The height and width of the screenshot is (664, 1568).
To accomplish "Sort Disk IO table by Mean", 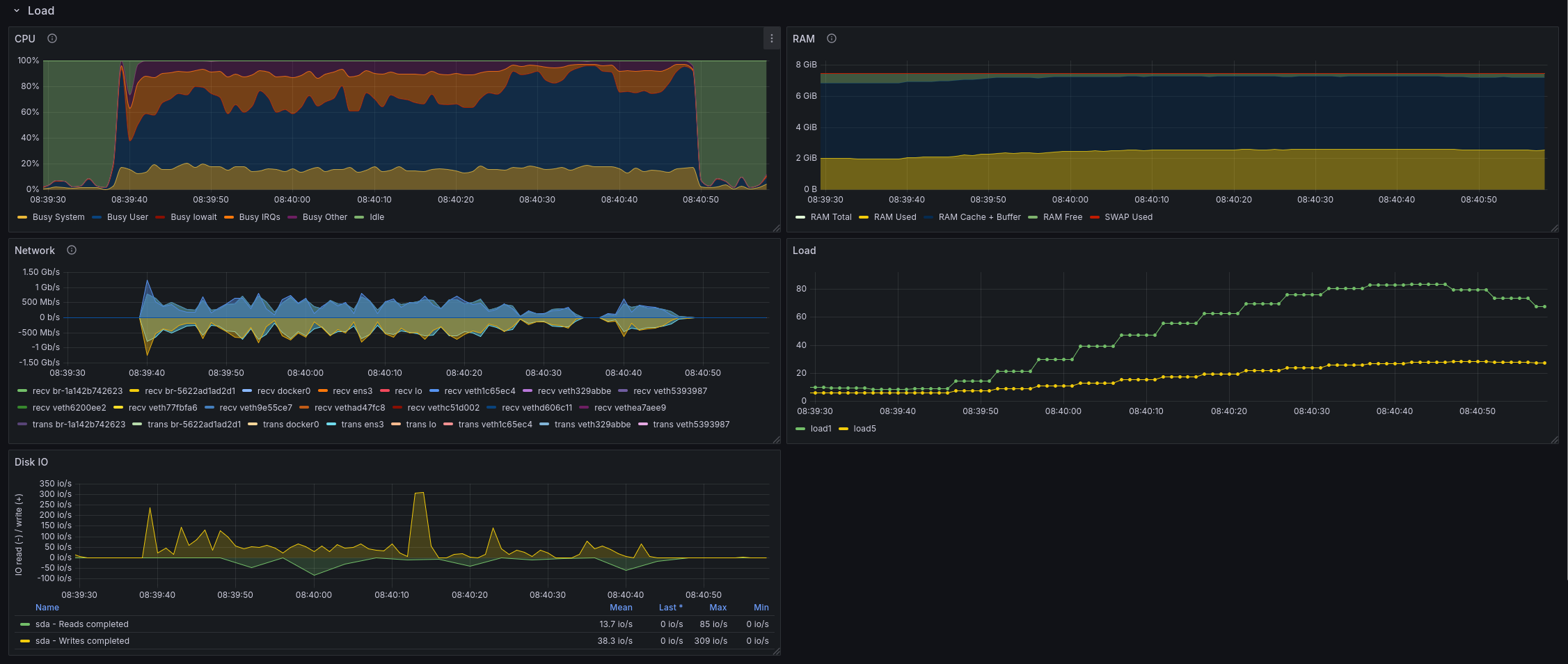I will click(621, 608).
